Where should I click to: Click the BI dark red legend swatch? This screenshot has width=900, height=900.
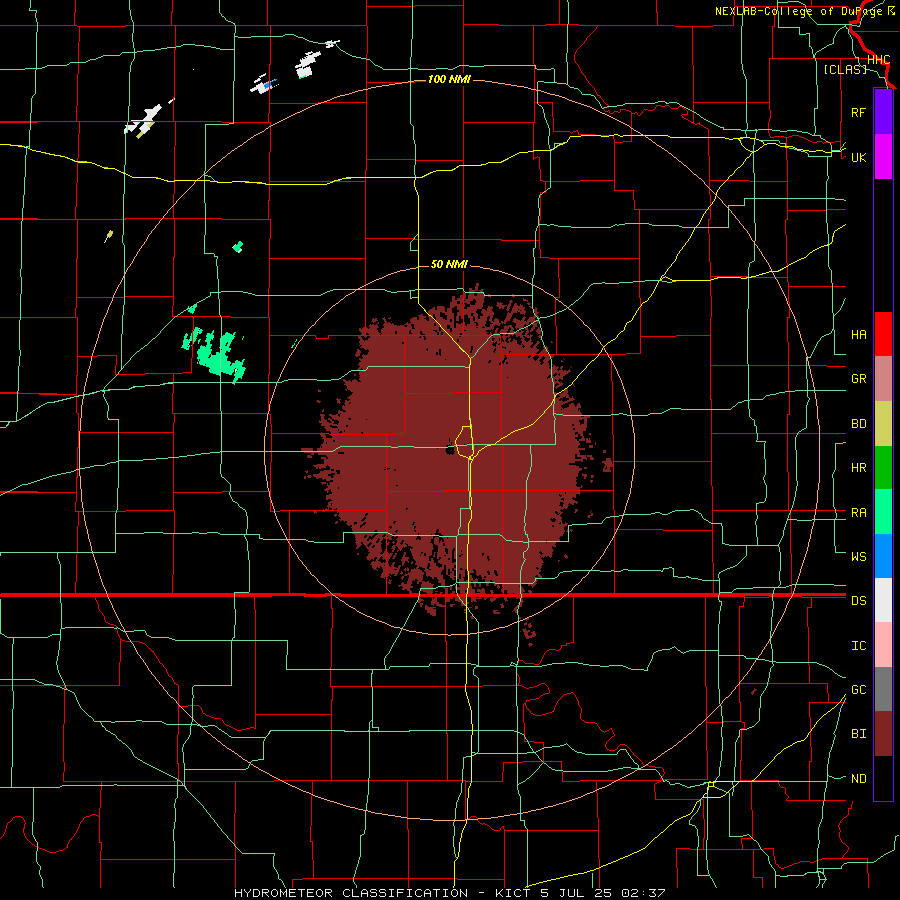(x=883, y=734)
